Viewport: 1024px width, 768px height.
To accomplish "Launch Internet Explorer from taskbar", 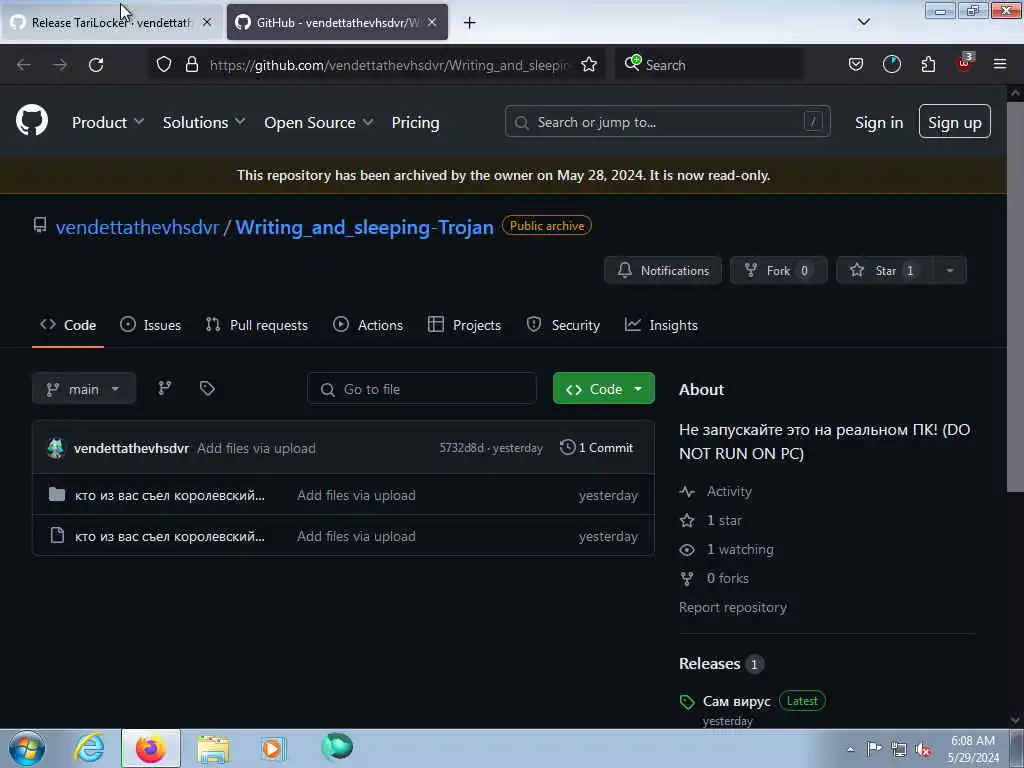I will pyautogui.click(x=89, y=748).
